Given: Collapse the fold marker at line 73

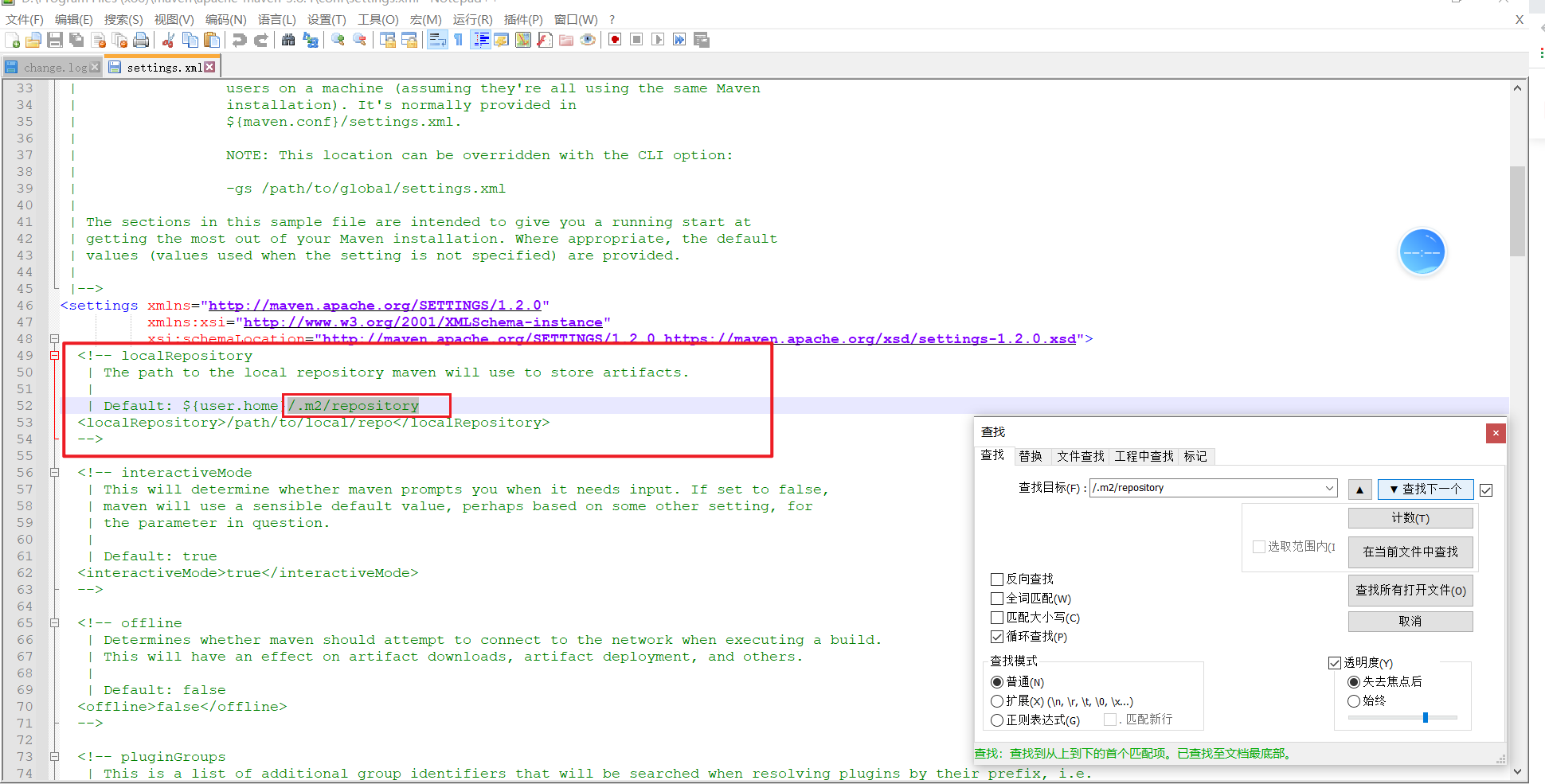Looking at the screenshot, I should coord(55,757).
